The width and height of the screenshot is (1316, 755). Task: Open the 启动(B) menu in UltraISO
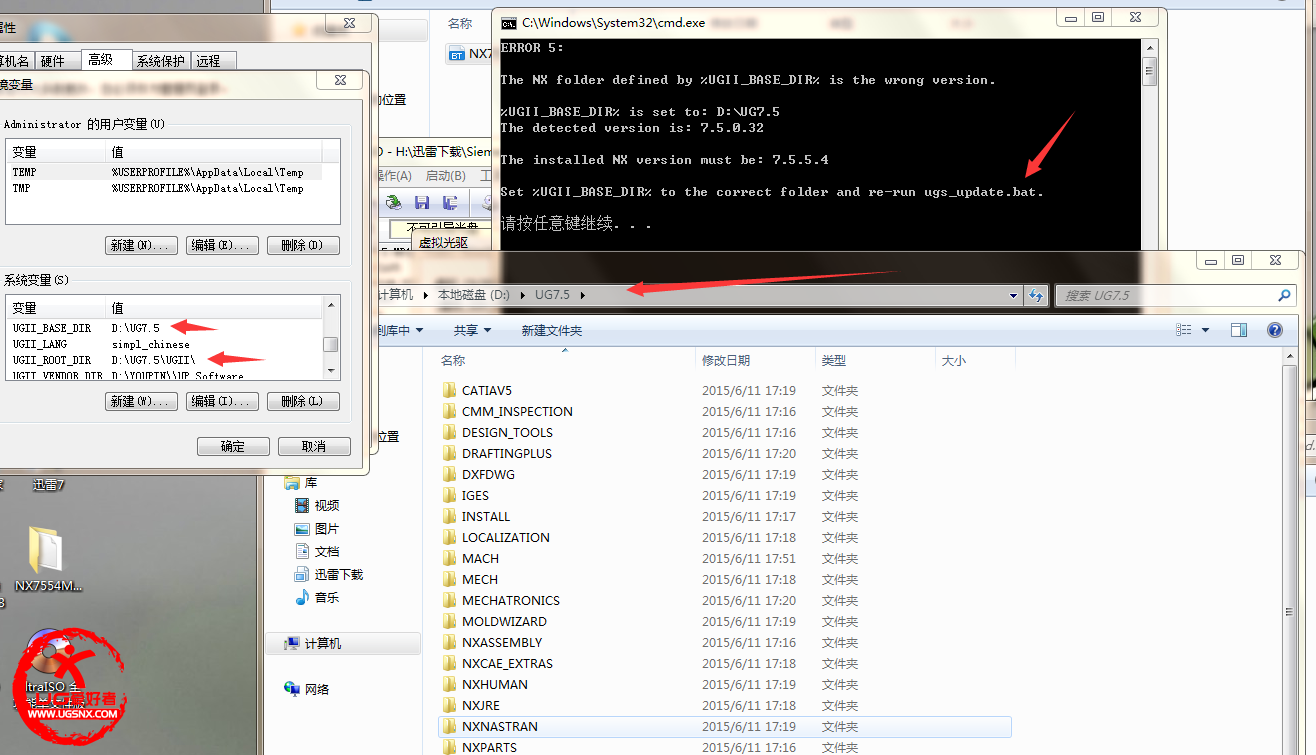445,175
